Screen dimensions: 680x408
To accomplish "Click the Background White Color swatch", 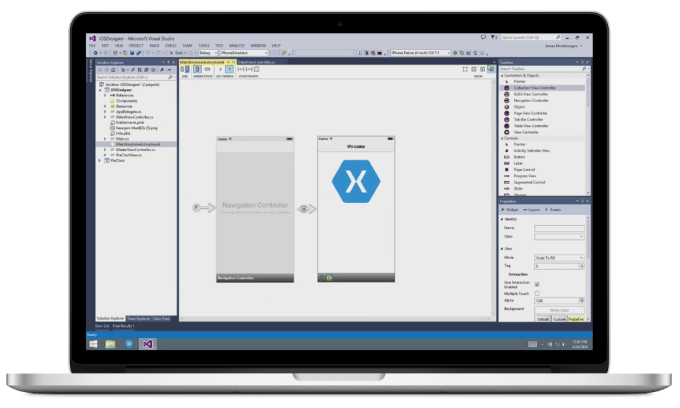I will pos(559,310).
